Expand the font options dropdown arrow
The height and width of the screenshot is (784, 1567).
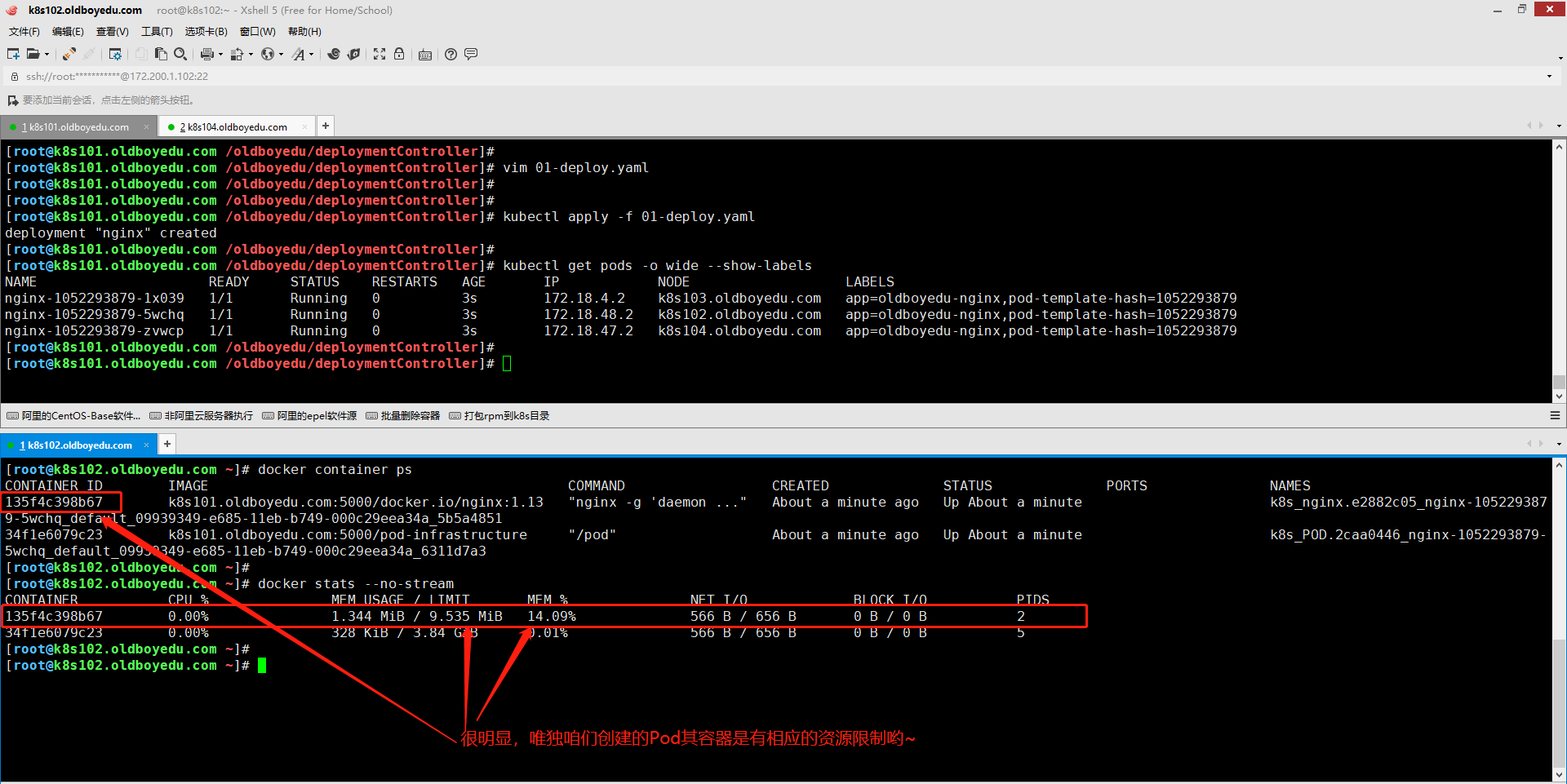tap(312, 55)
